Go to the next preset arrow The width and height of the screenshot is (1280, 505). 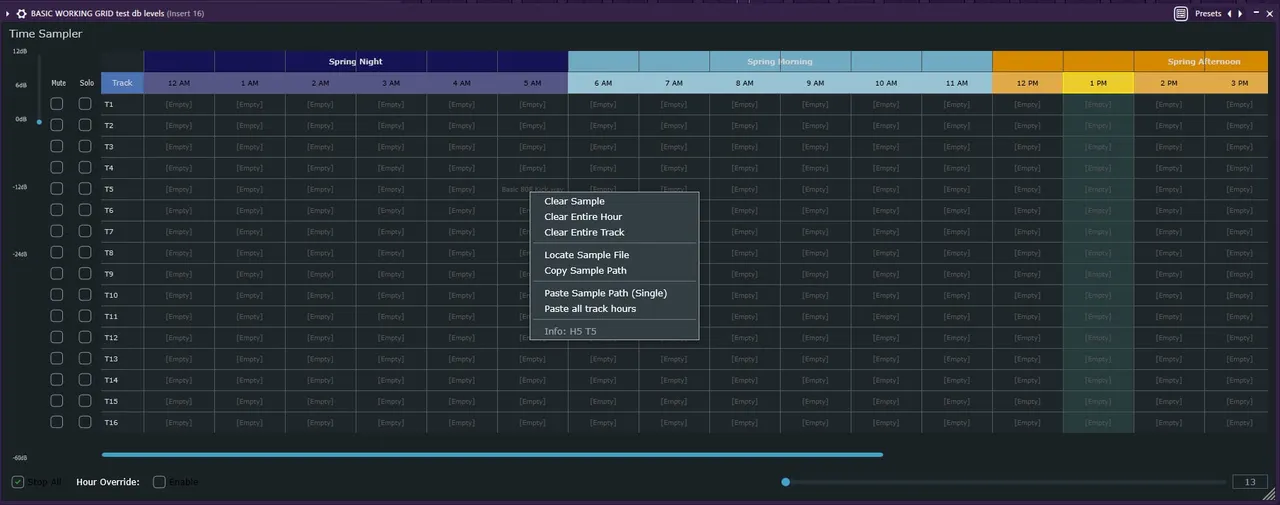(1241, 14)
